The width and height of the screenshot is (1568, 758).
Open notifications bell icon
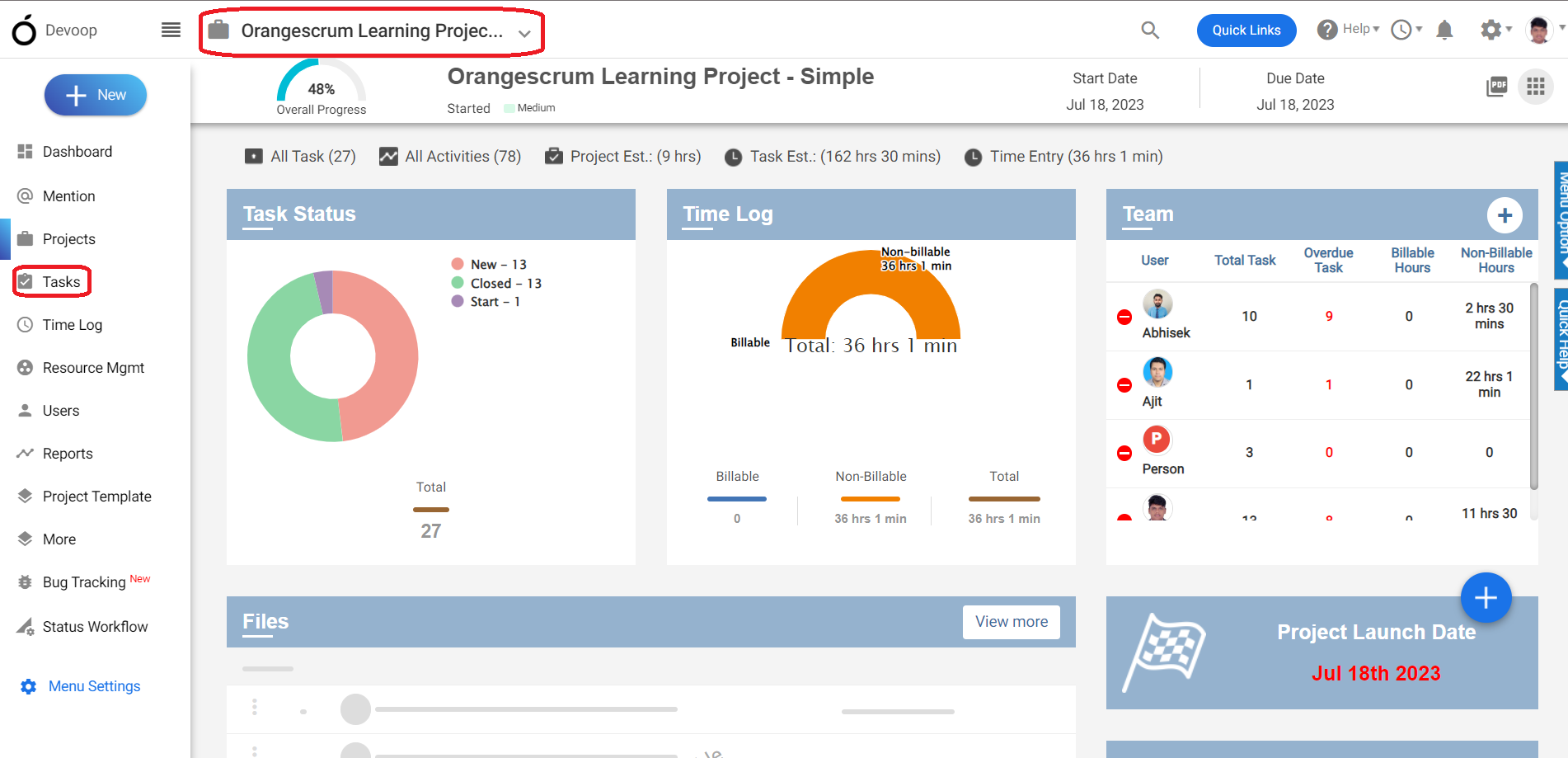[1444, 31]
